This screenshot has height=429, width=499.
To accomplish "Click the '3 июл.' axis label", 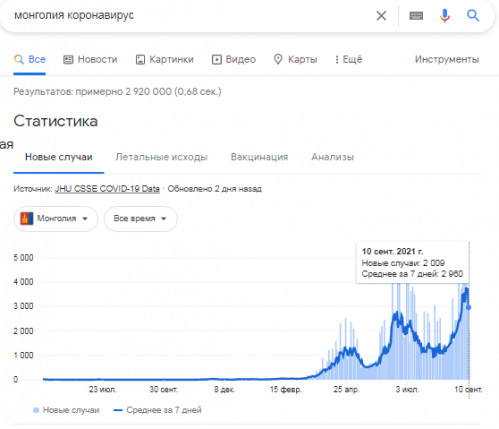I will 407,389.
